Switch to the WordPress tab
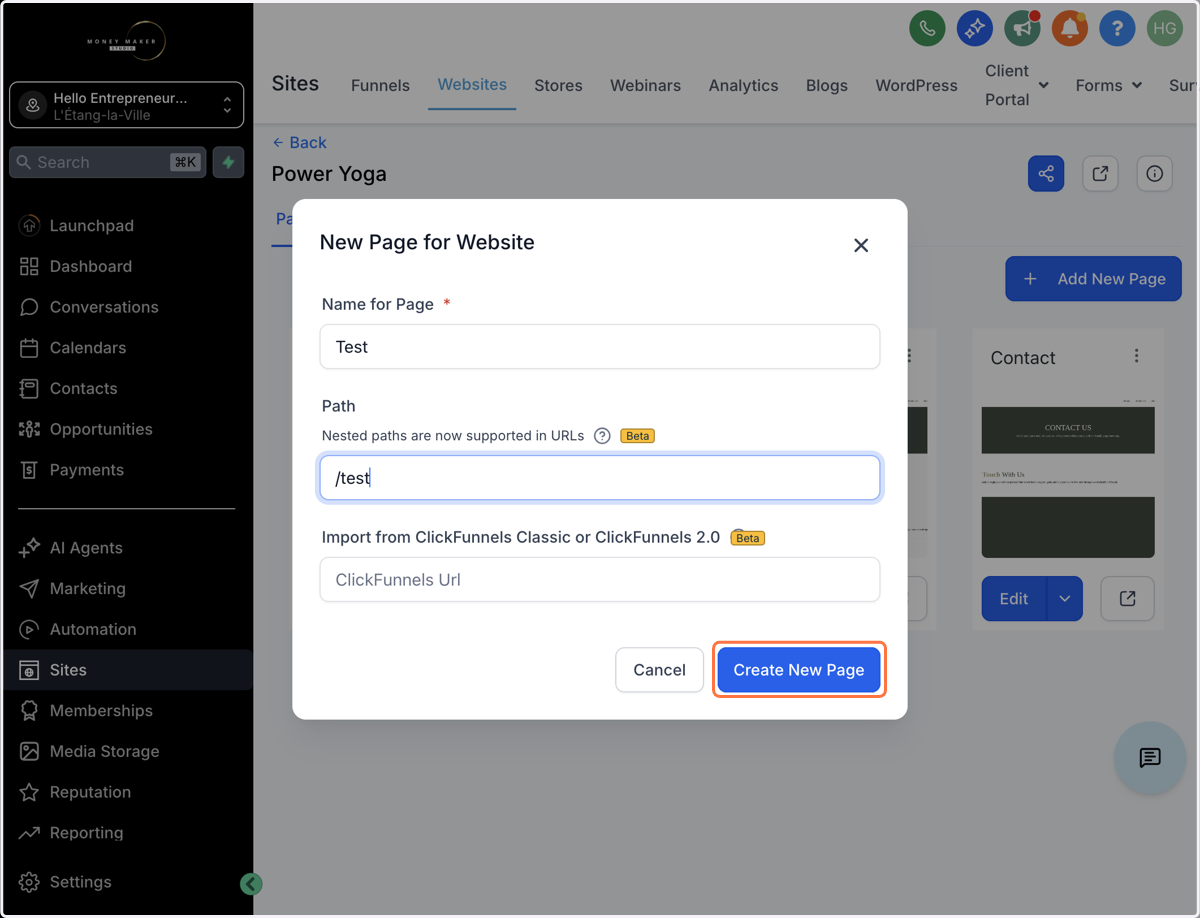1200x918 pixels. tap(916, 85)
